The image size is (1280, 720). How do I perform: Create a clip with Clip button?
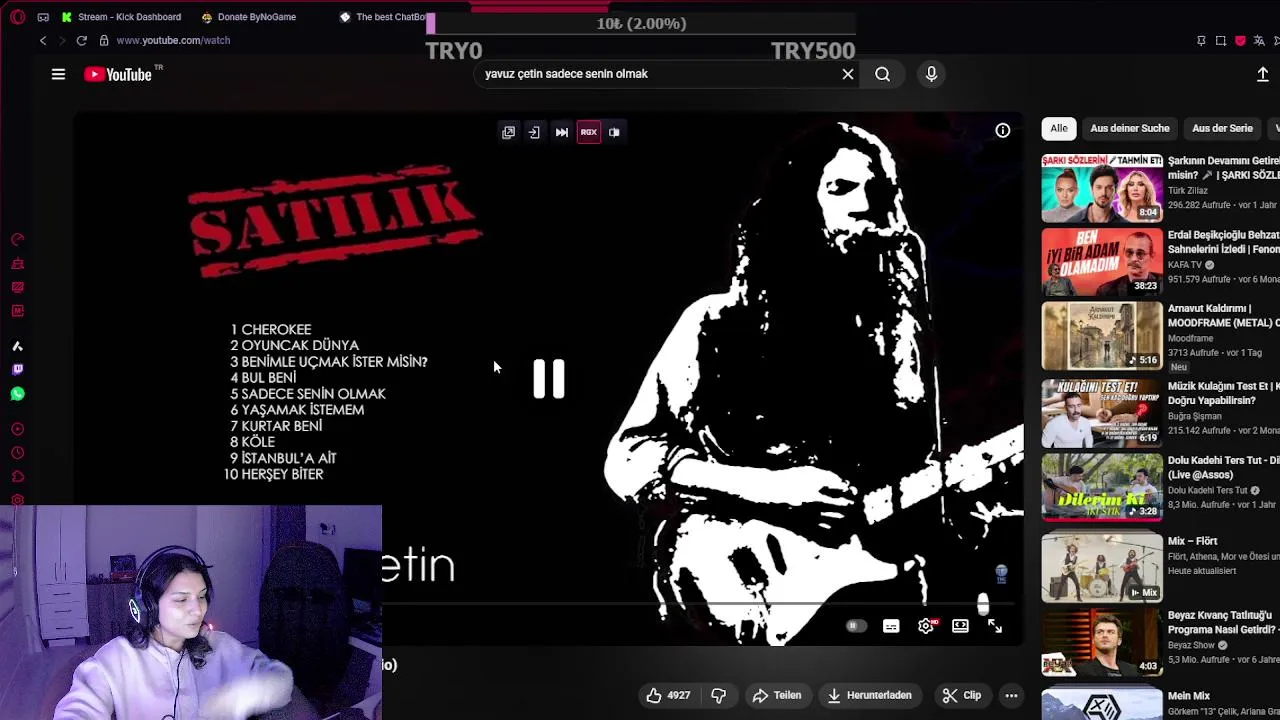coord(962,695)
